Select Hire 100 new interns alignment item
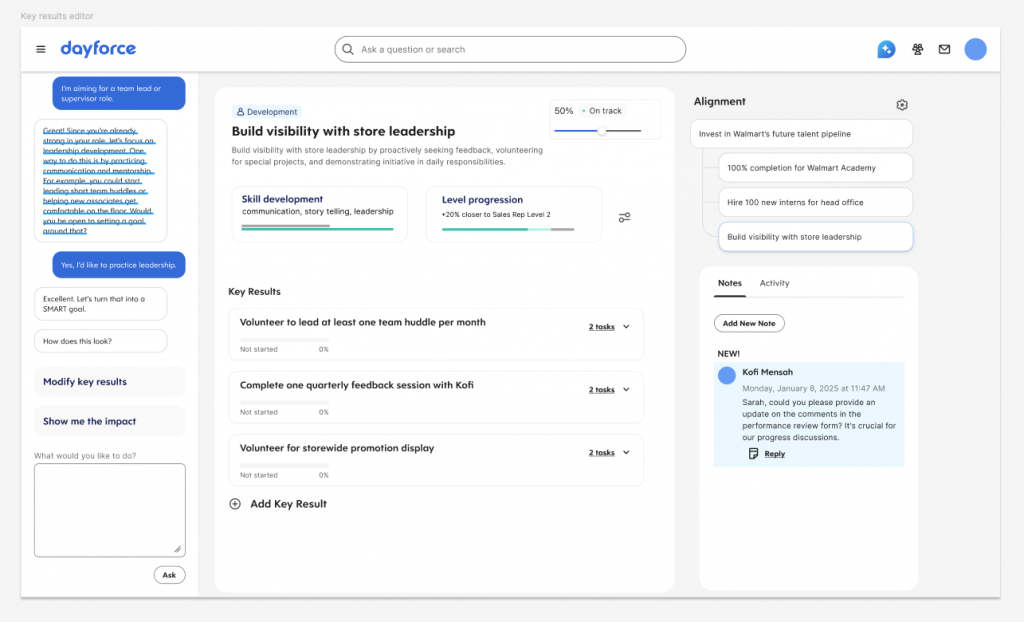Image resolution: width=1024 pixels, height=622 pixels. 815,203
